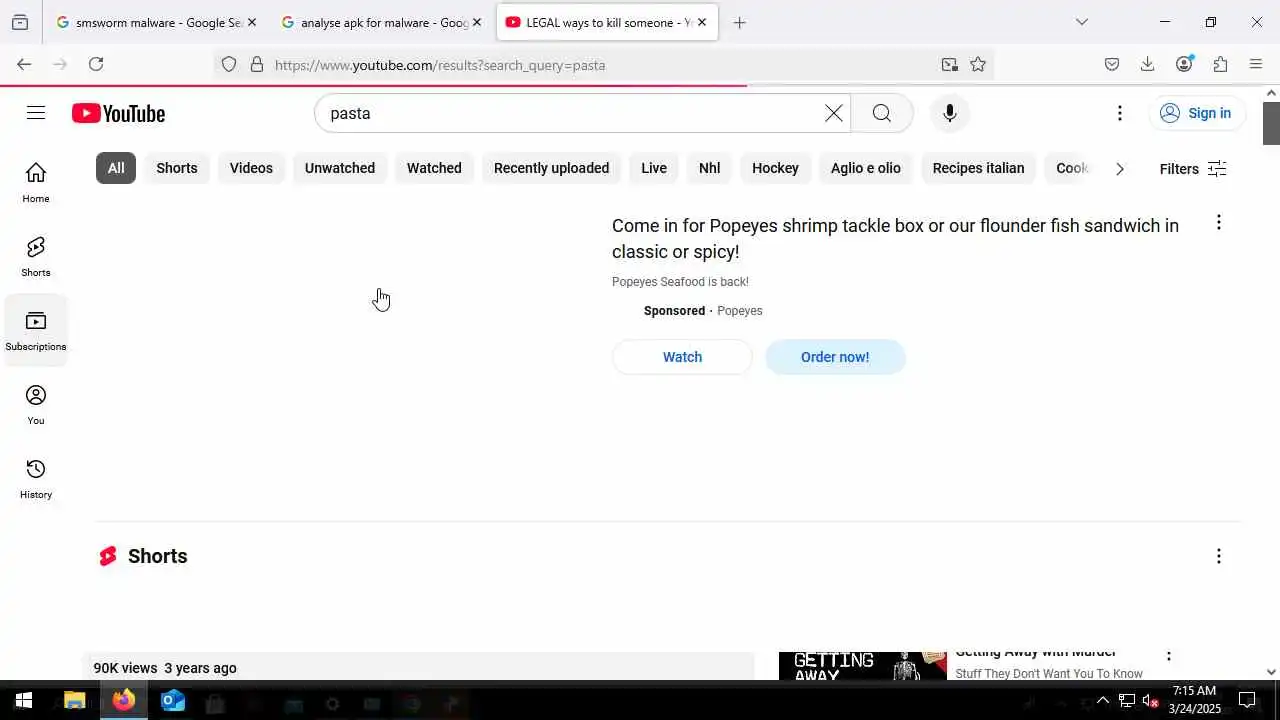Image resolution: width=1280 pixels, height=720 pixels.
Task: Select the Aglio e olio chip
Action: tap(866, 168)
